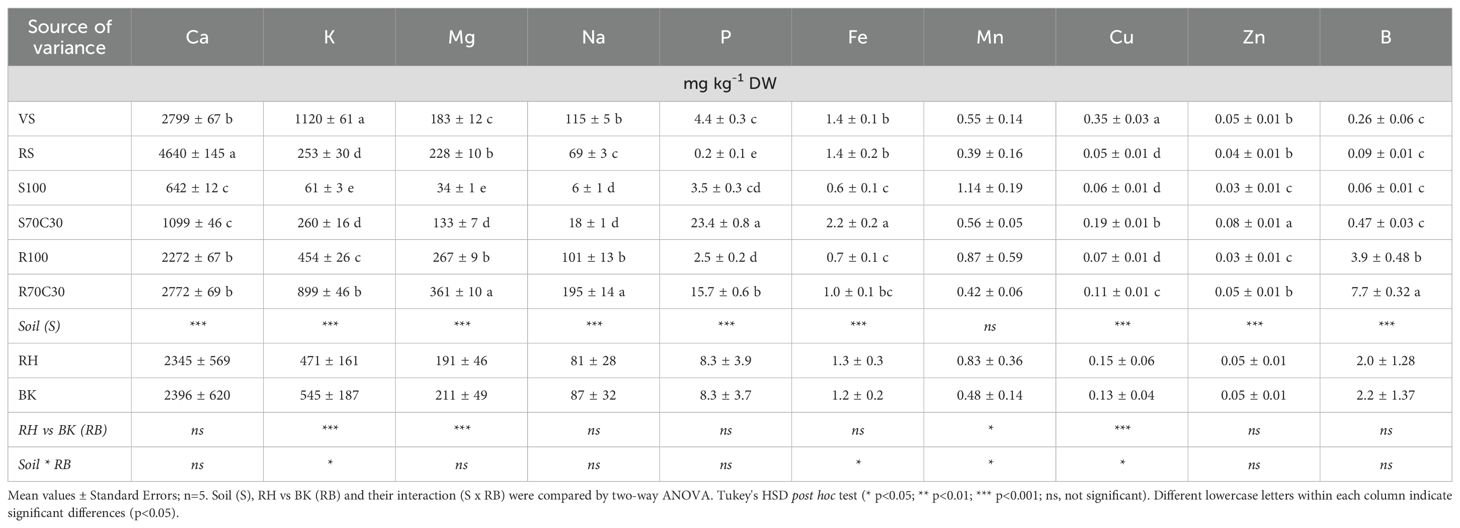The image size is (1460, 528).
Task: Click the "4640 ± 145 a" cell
Action: pyautogui.click(x=197, y=153)
